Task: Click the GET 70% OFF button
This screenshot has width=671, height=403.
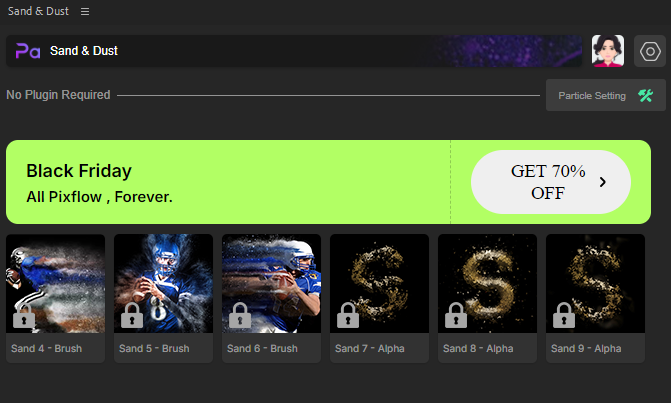Action: [x=551, y=182]
